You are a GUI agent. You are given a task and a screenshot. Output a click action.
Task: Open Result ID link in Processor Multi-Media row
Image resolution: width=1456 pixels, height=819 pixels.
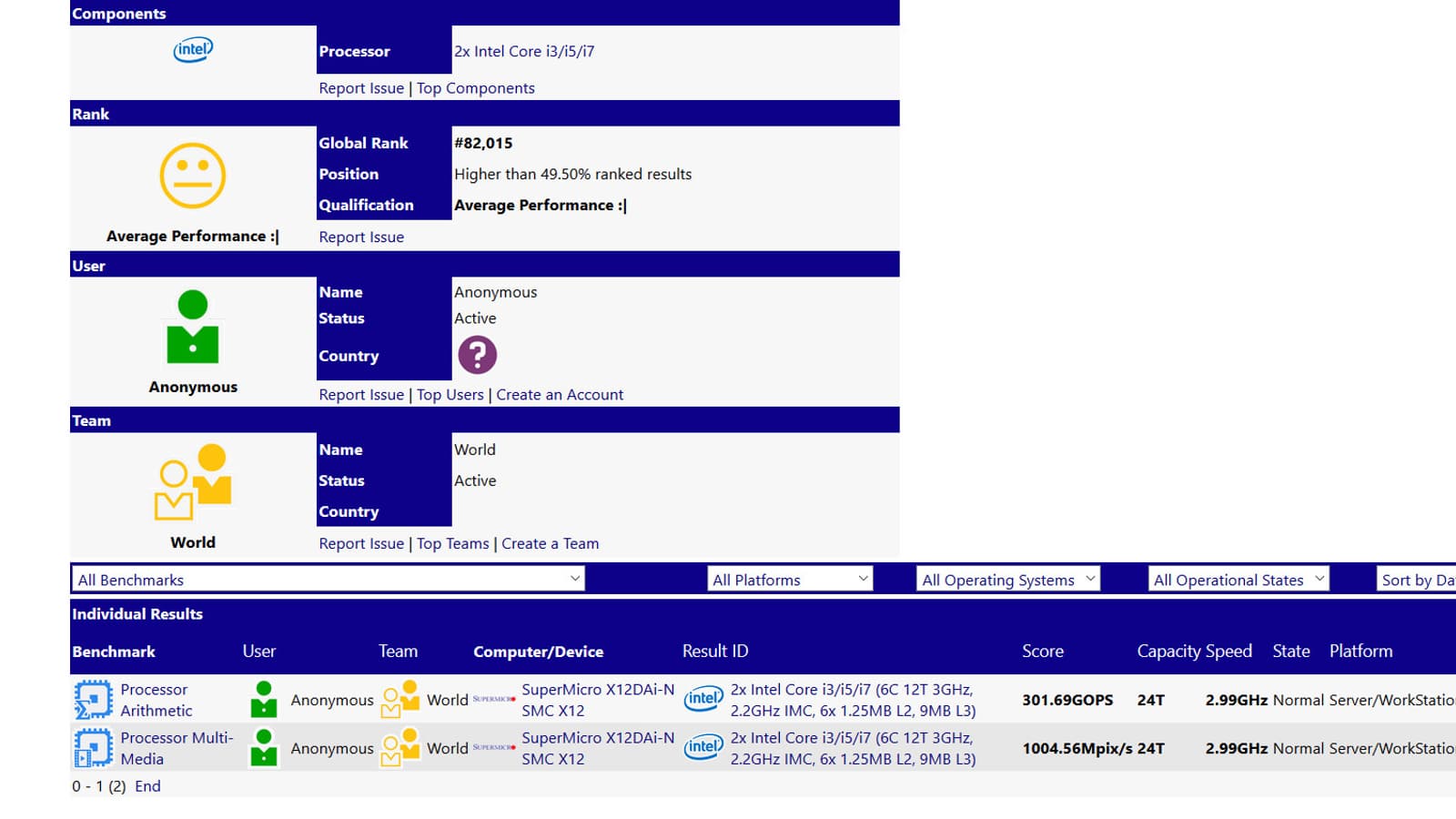pyautogui.click(x=854, y=748)
